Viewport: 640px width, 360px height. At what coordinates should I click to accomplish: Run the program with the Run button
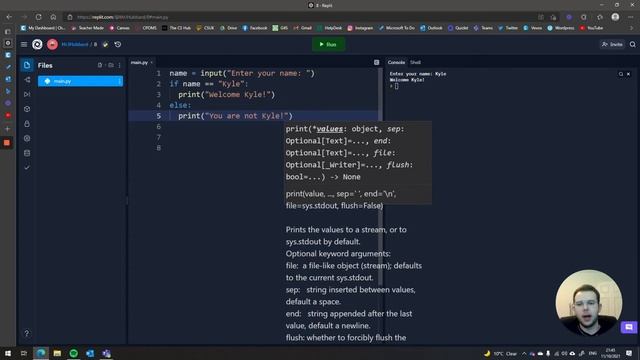(x=329, y=44)
